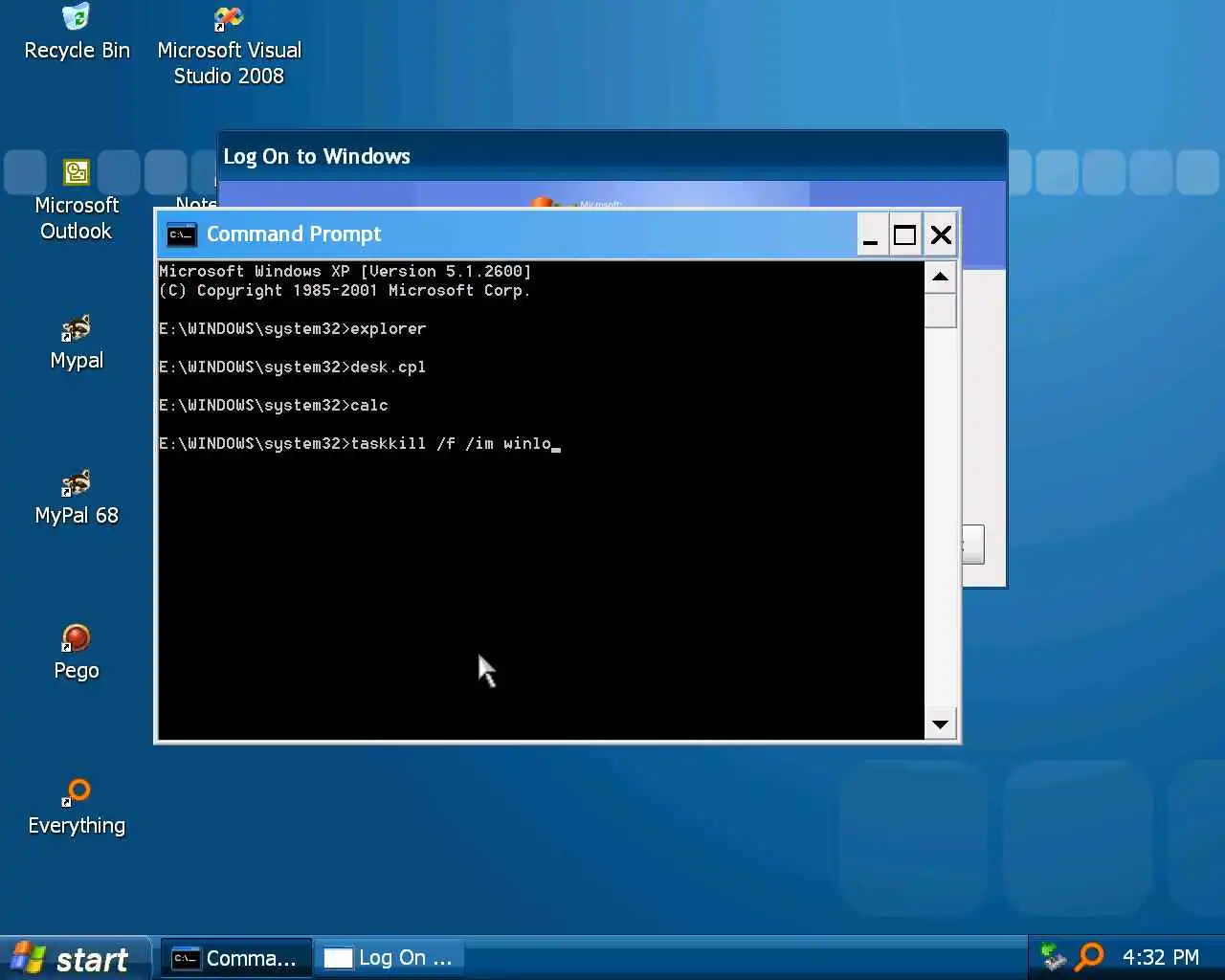Click the Windows XP version header line
Image resolution: width=1225 pixels, height=980 pixels.
pyautogui.click(x=345, y=271)
